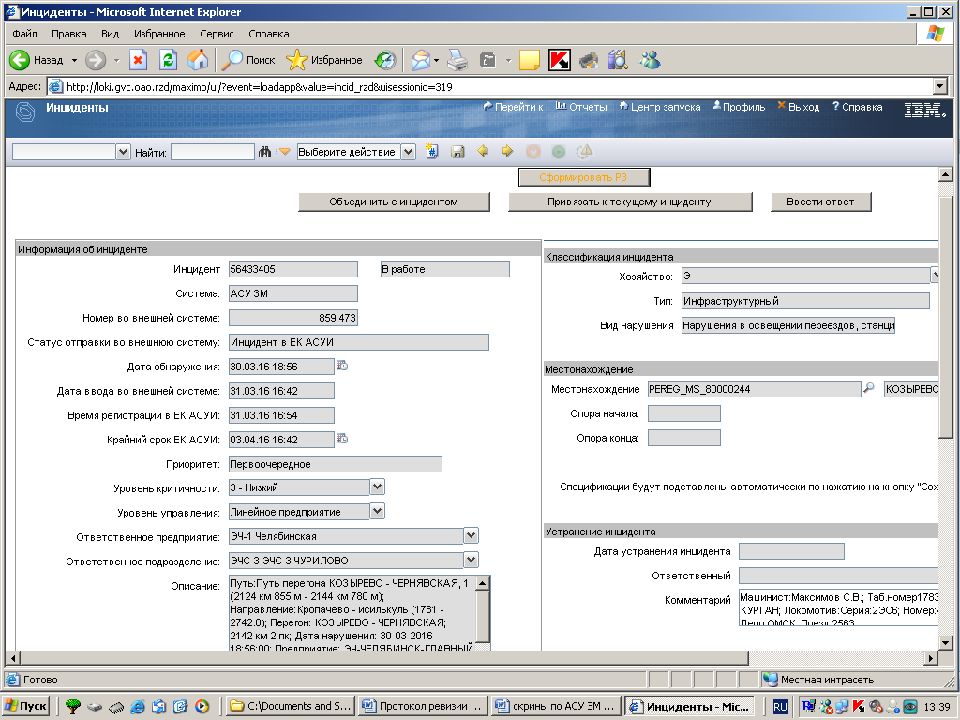
Task: Open the IE Search (Поиск) tool
Action: (249, 60)
